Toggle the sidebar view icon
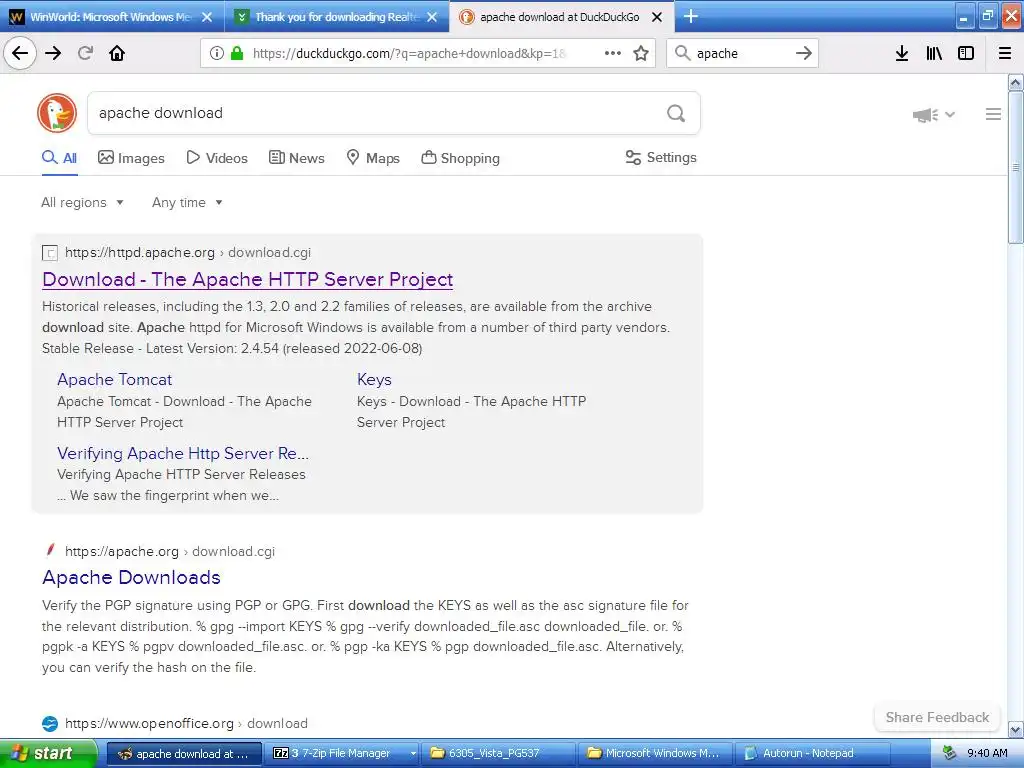The image size is (1024, 768). click(966, 53)
